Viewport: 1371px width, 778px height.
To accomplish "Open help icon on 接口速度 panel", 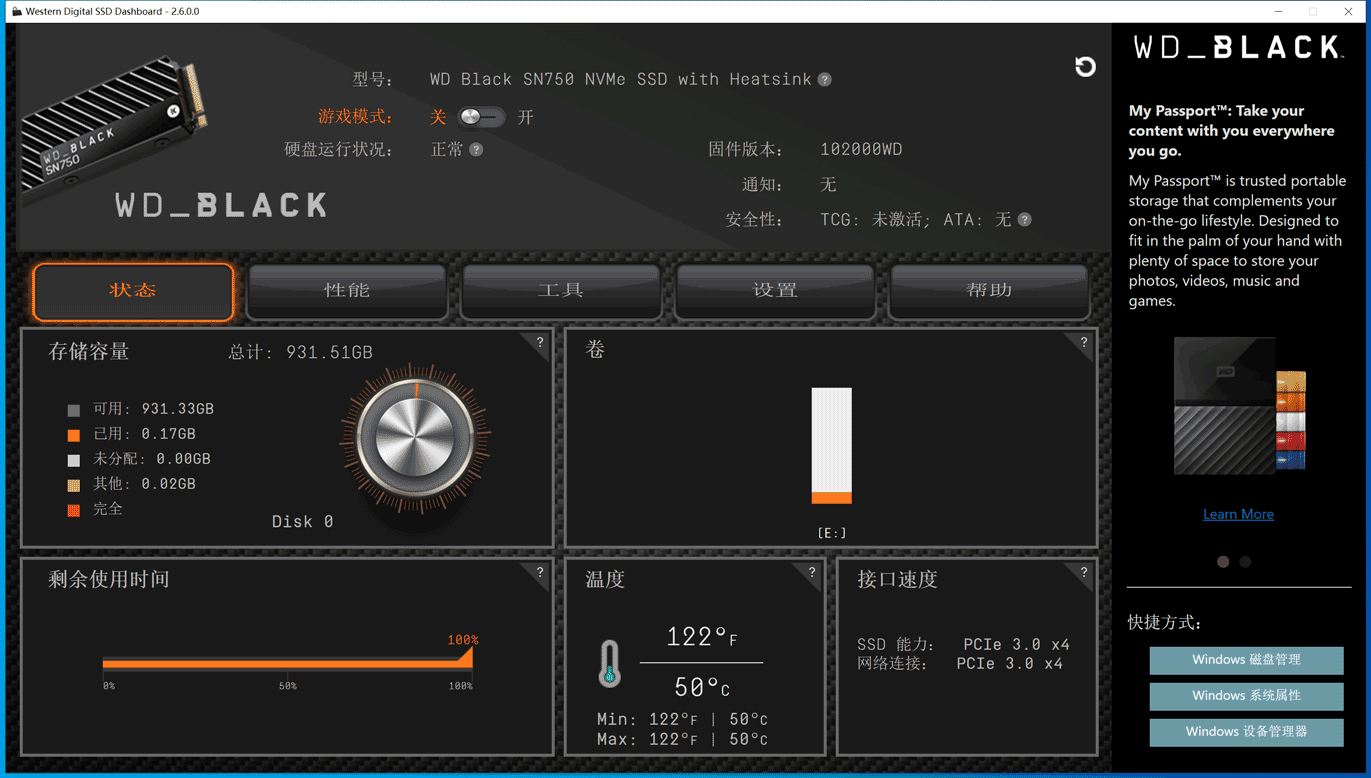I will pos(1083,572).
